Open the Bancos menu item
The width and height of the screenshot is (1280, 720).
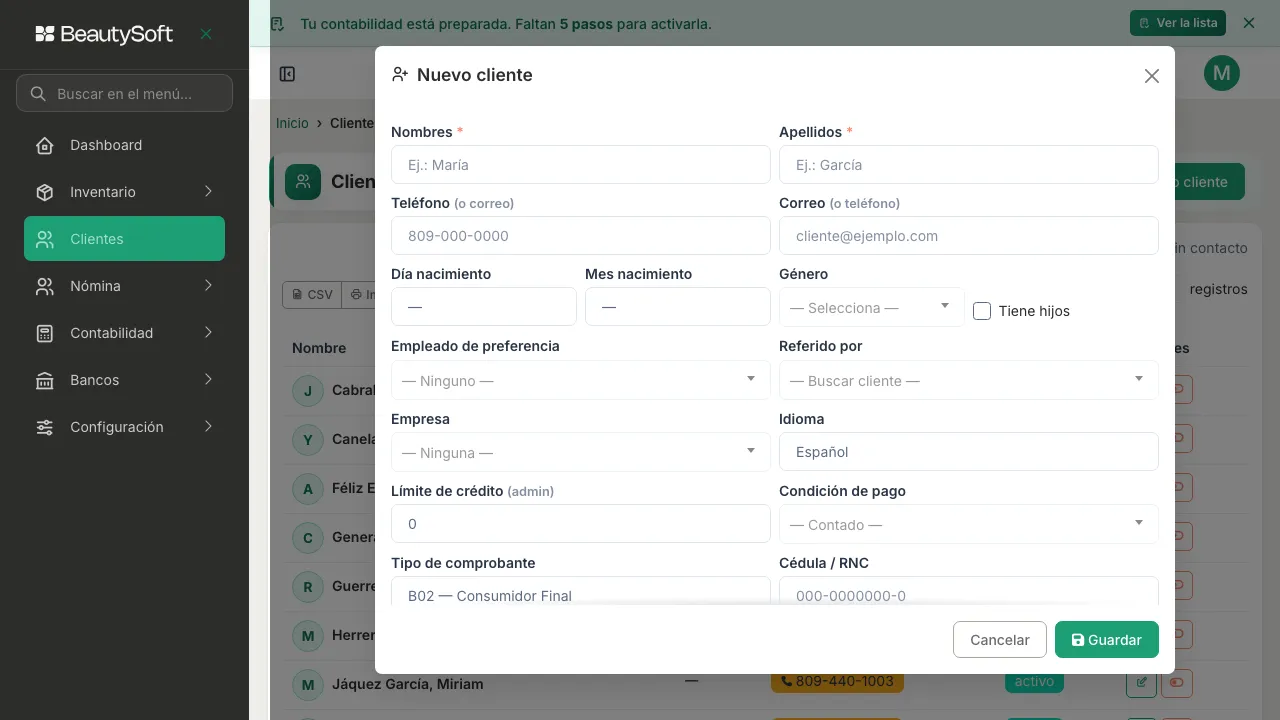tap(124, 380)
